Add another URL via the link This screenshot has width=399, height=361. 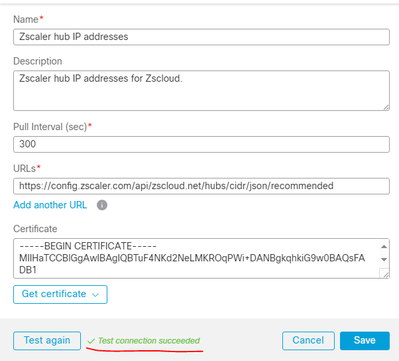50,205
